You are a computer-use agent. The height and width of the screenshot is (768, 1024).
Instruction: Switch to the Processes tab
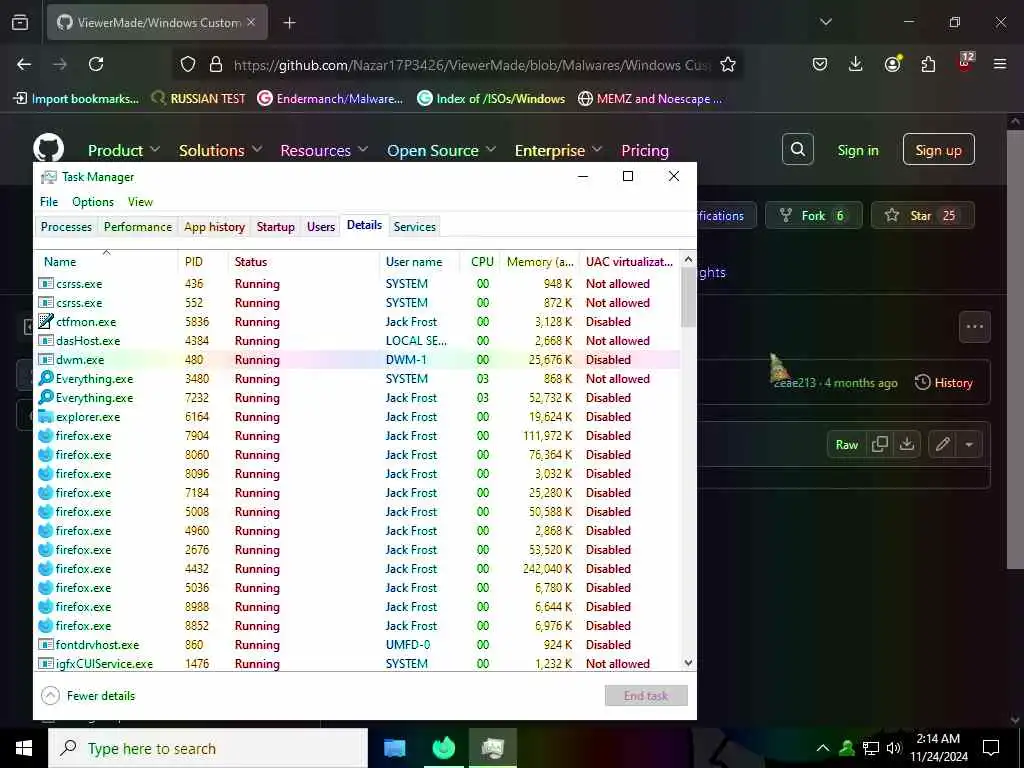tap(66, 227)
